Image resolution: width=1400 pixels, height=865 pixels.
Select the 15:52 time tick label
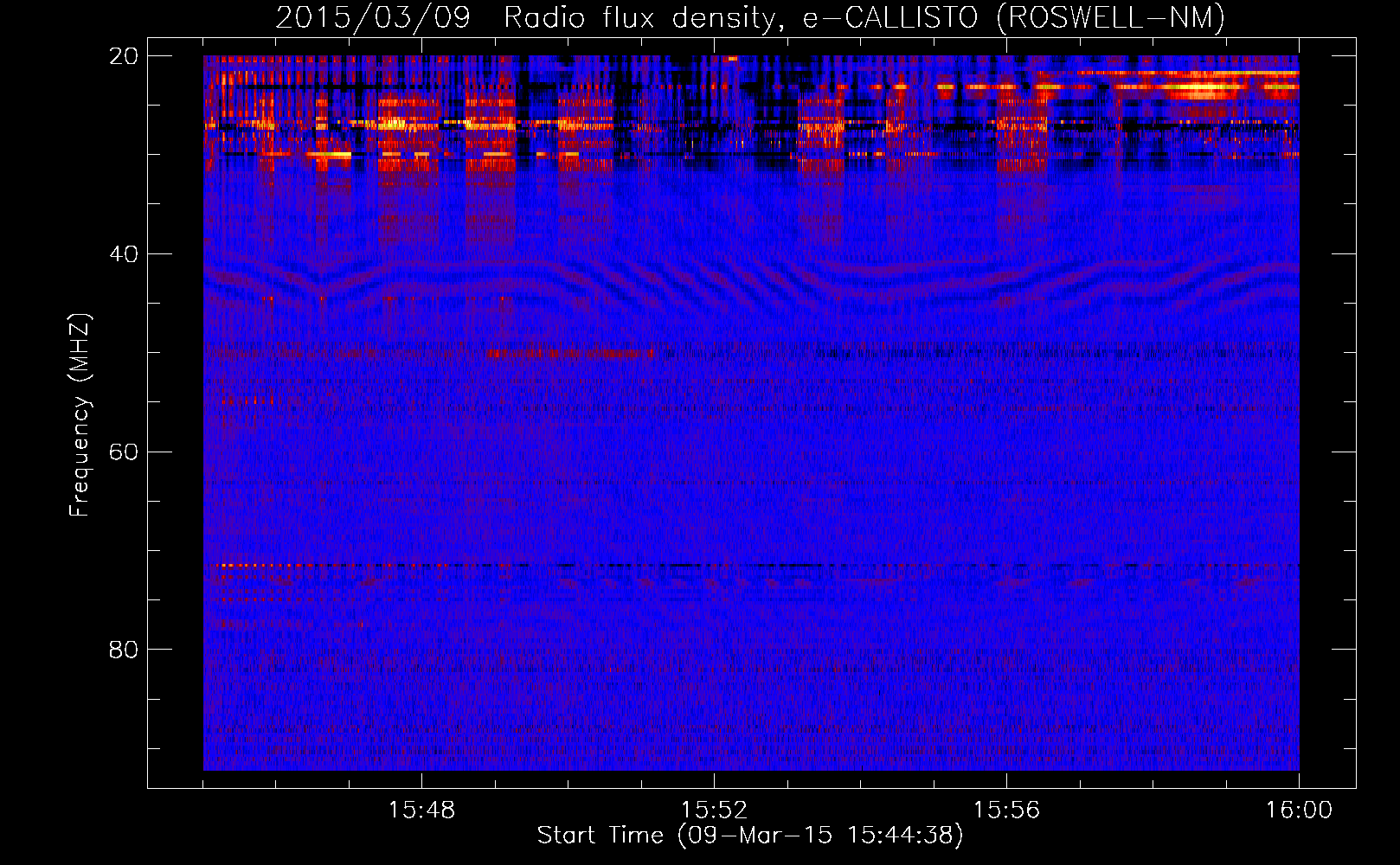coord(714,811)
